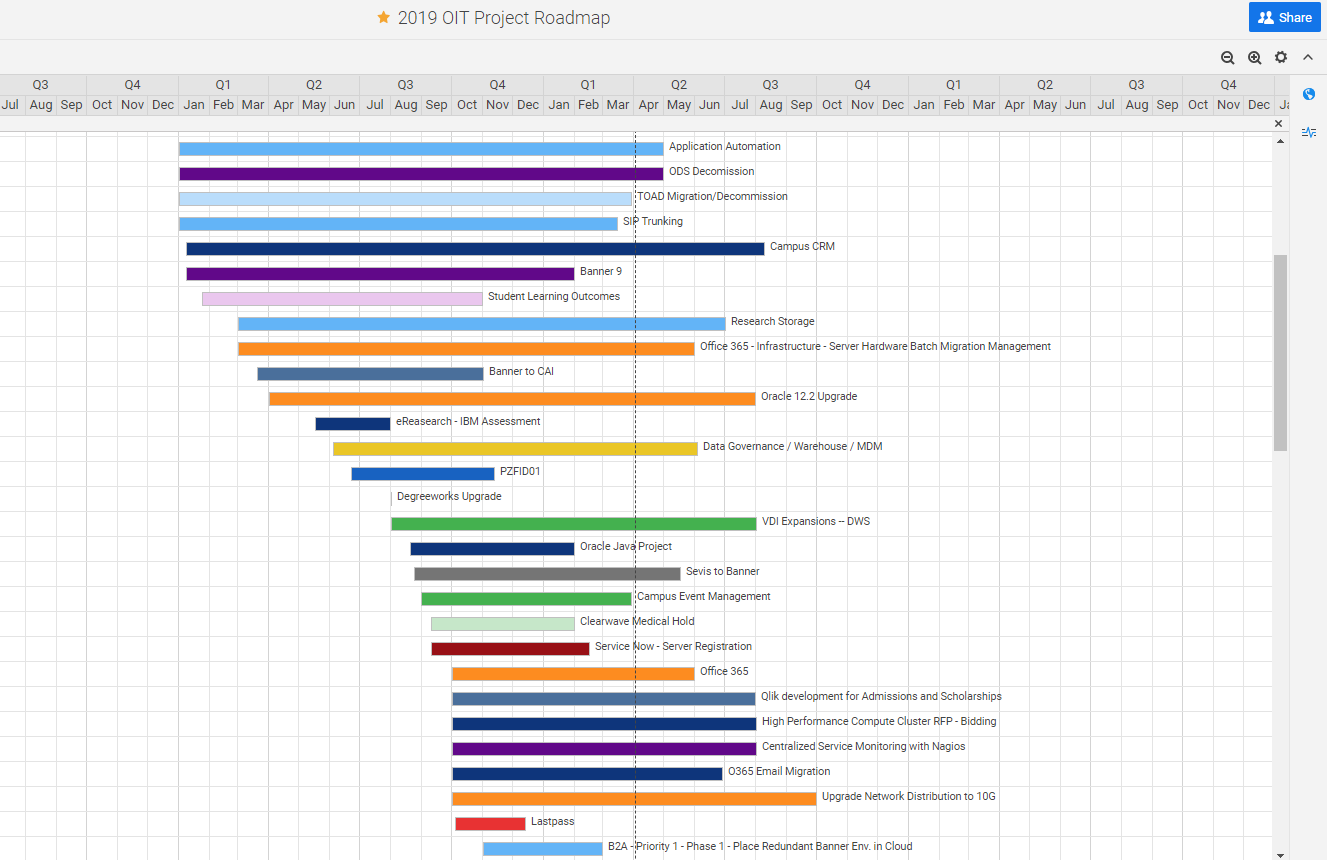Click the 2019 OIT Project Roadmap title
The width and height of the screenshot is (1327, 860).
504,18
